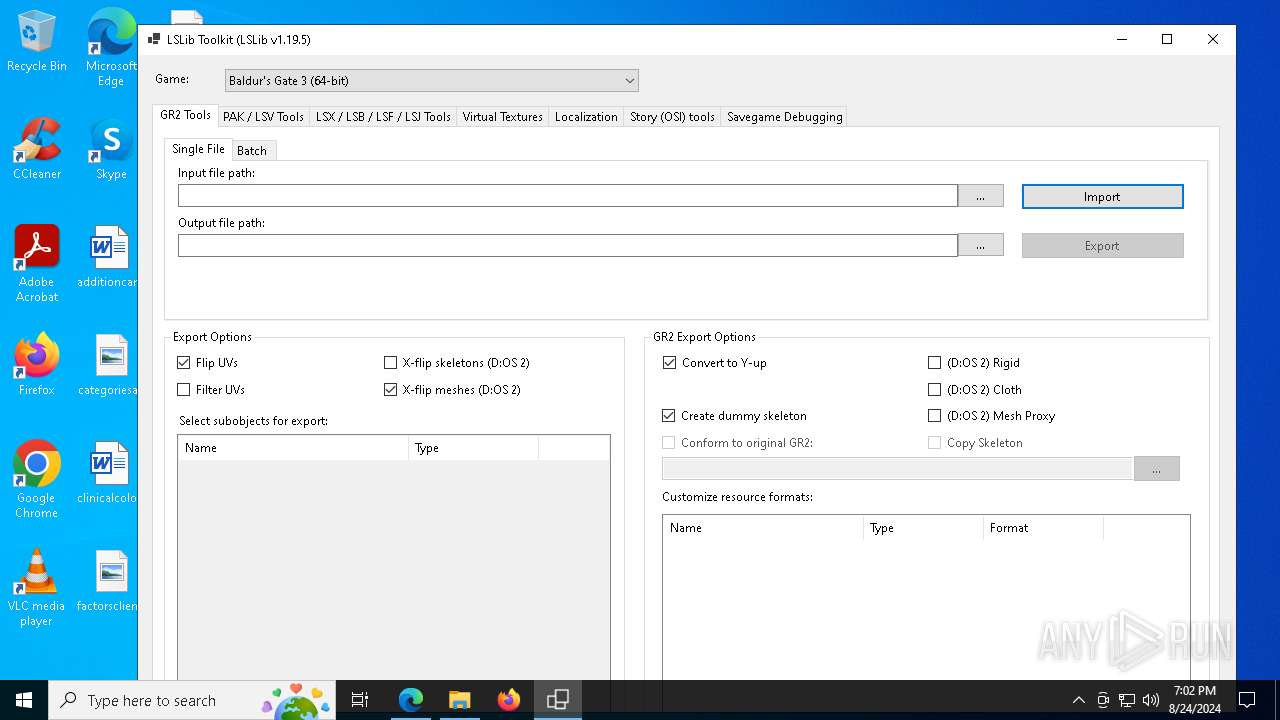Open File Explorer from the taskbar
The height and width of the screenshot is (720, 1280).
pos(459,700)
